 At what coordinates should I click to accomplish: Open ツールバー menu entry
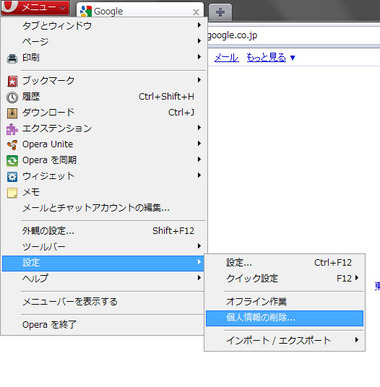pos(104,247)
